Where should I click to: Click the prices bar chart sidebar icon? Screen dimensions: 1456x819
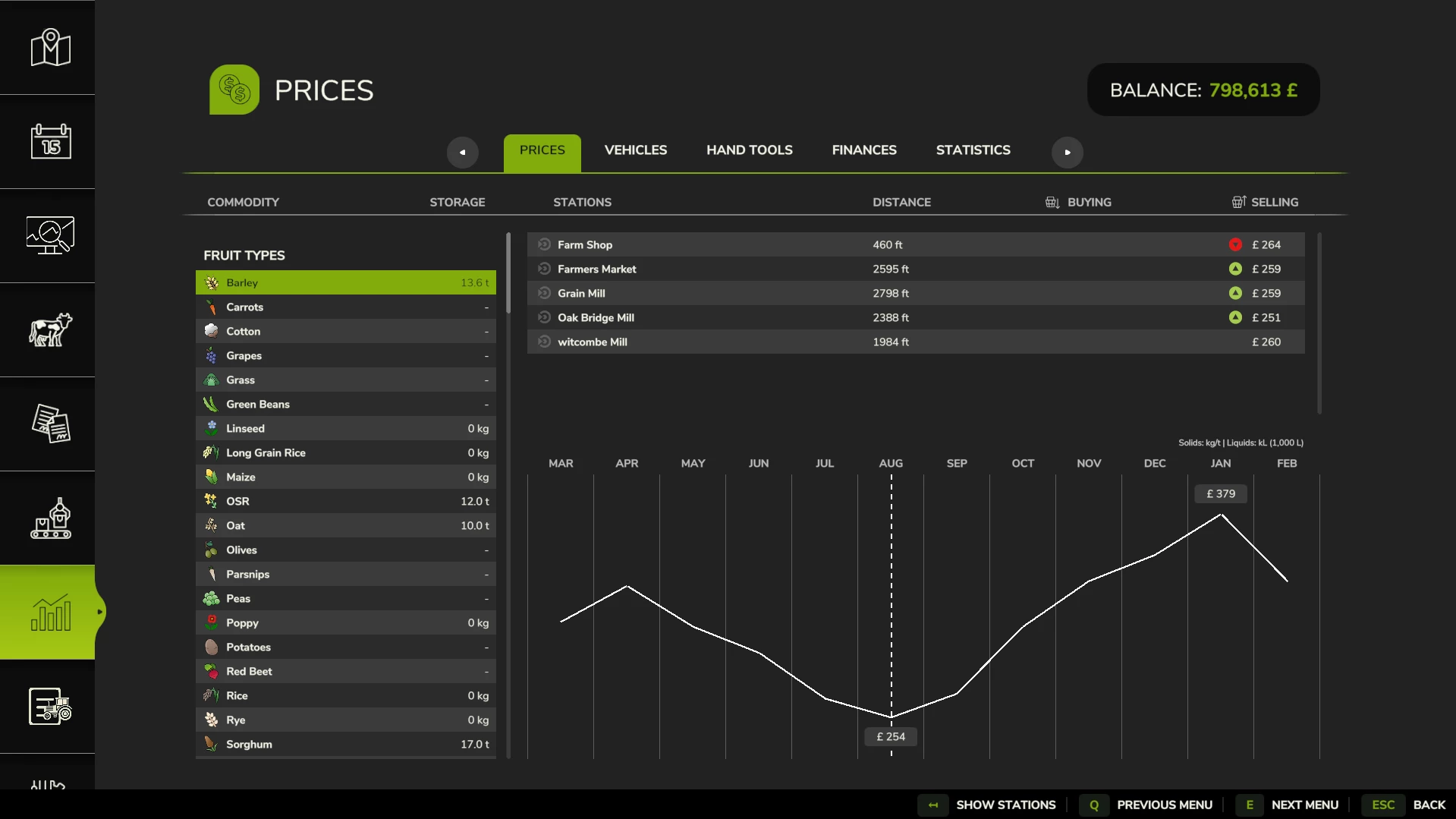point(50,612)
